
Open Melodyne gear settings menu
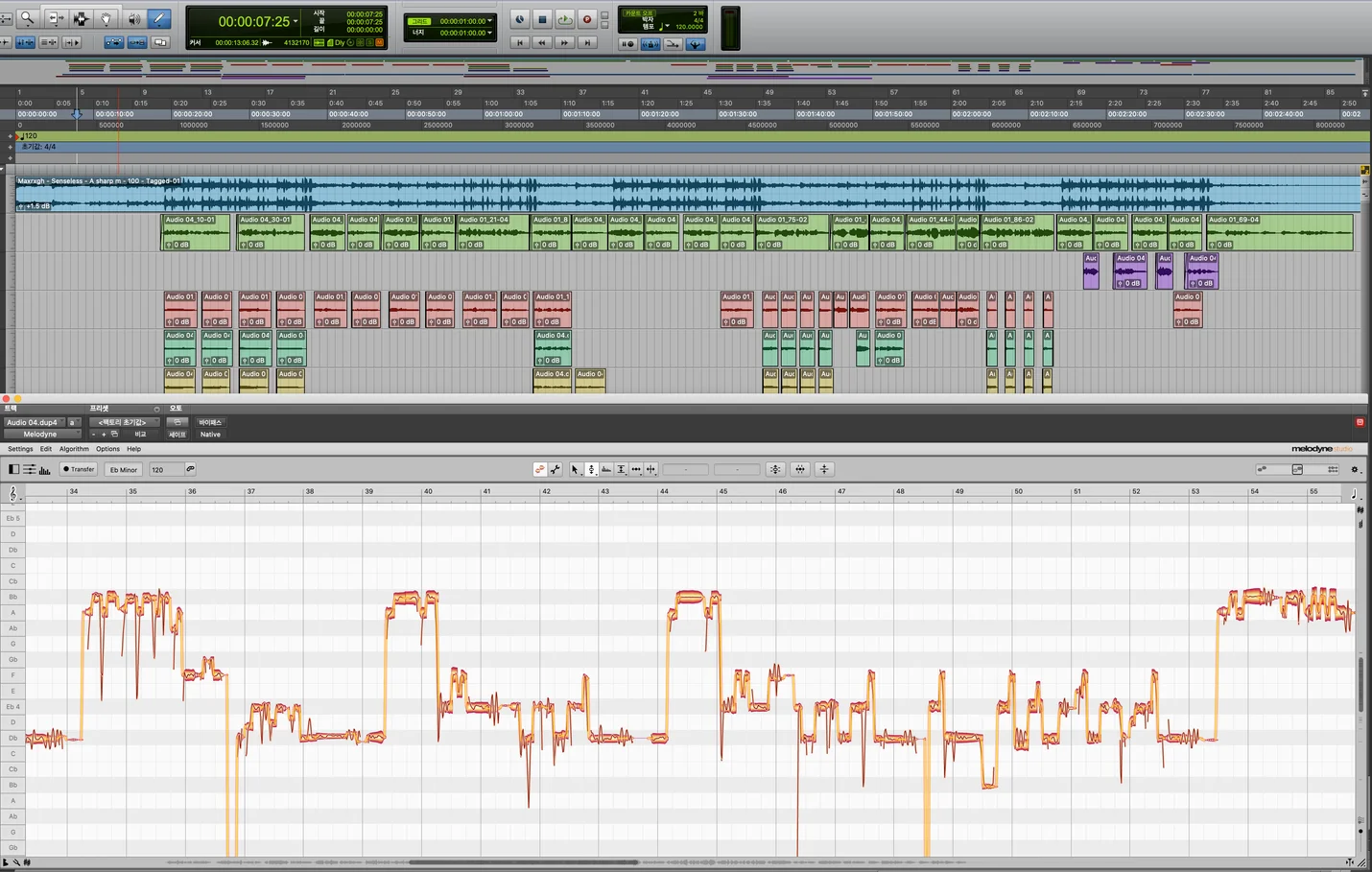[x=1355, y=469]
